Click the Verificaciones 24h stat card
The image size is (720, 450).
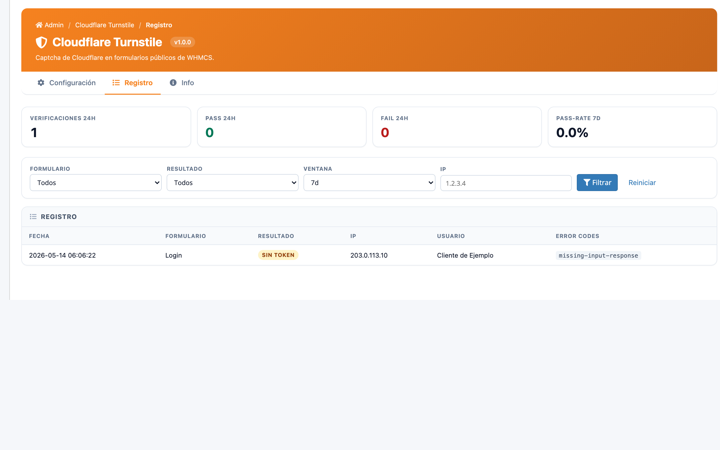point(106,127)
